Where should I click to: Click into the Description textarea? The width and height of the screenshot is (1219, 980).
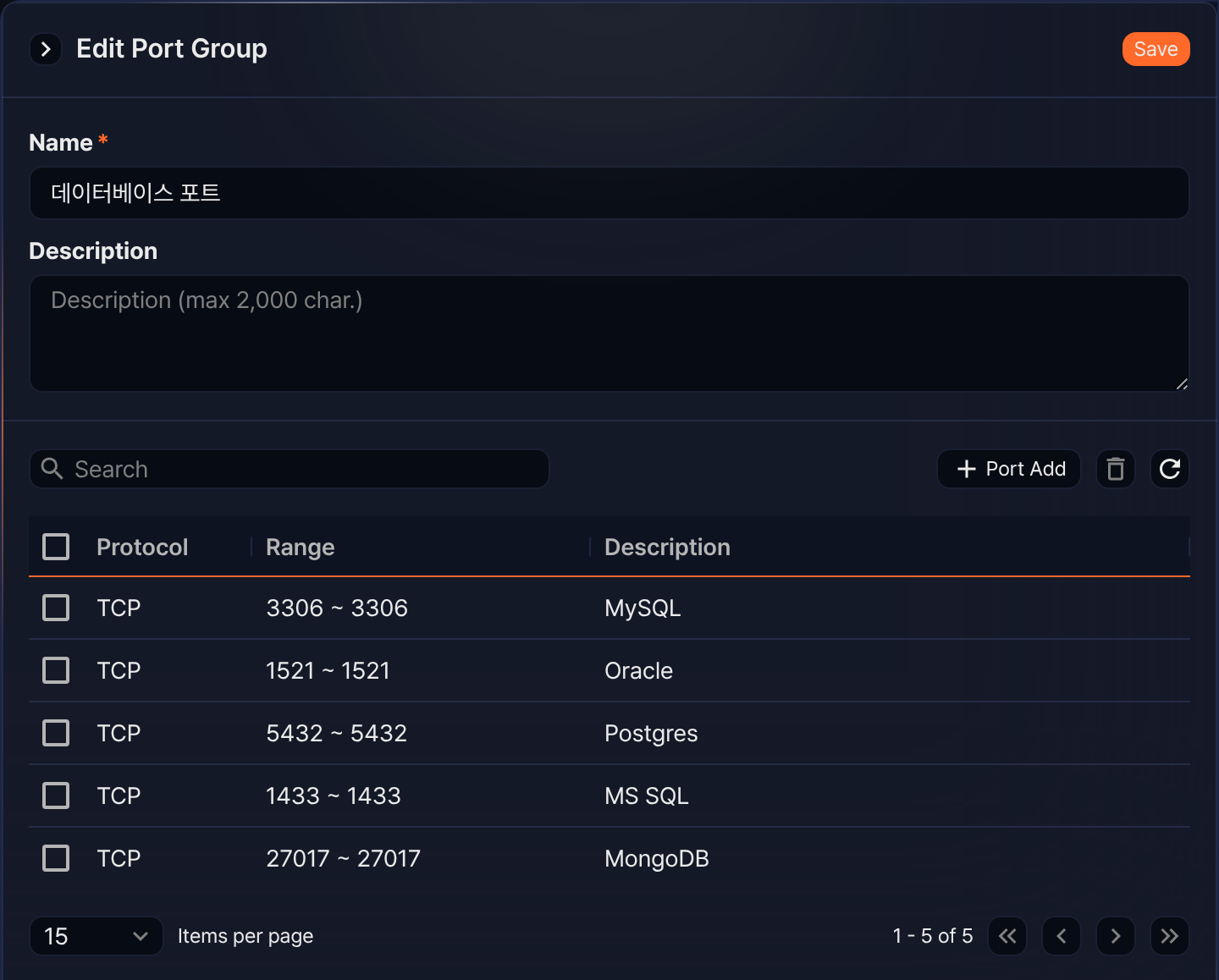point(609,333)
